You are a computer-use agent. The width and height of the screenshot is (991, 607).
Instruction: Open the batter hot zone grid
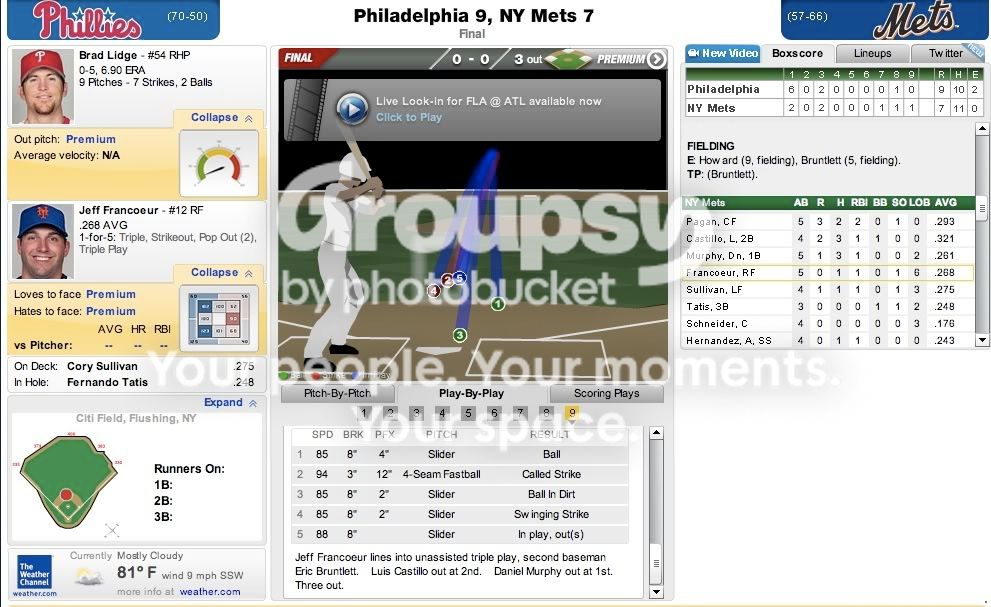point(219,318)
